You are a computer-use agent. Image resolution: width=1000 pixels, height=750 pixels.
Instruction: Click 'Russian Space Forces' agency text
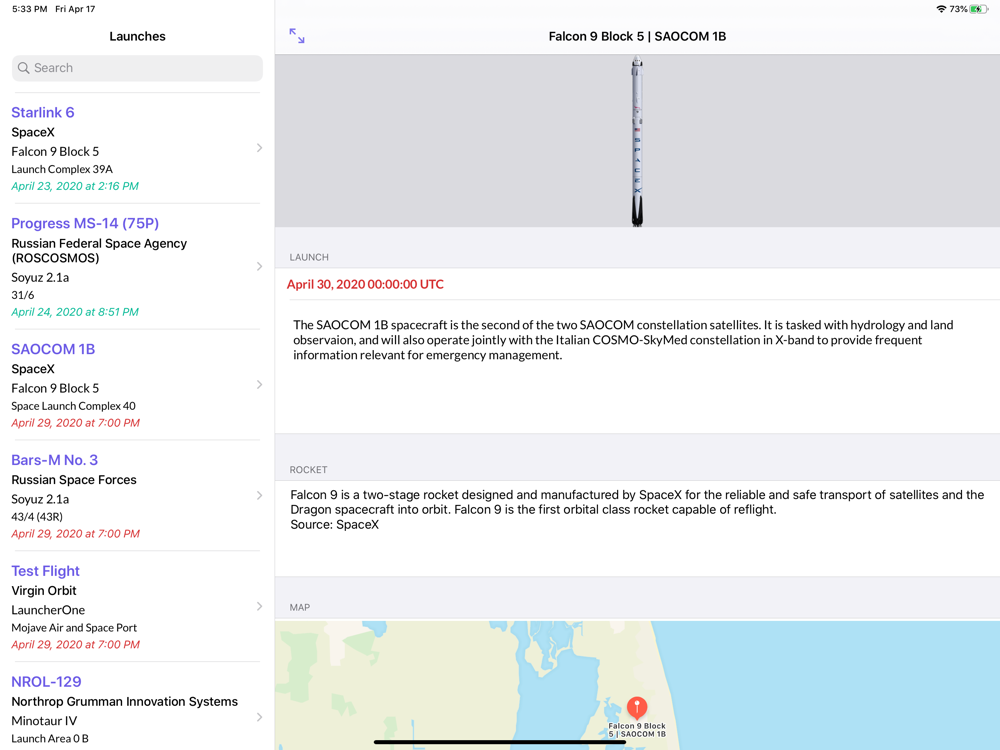(74, 480)
